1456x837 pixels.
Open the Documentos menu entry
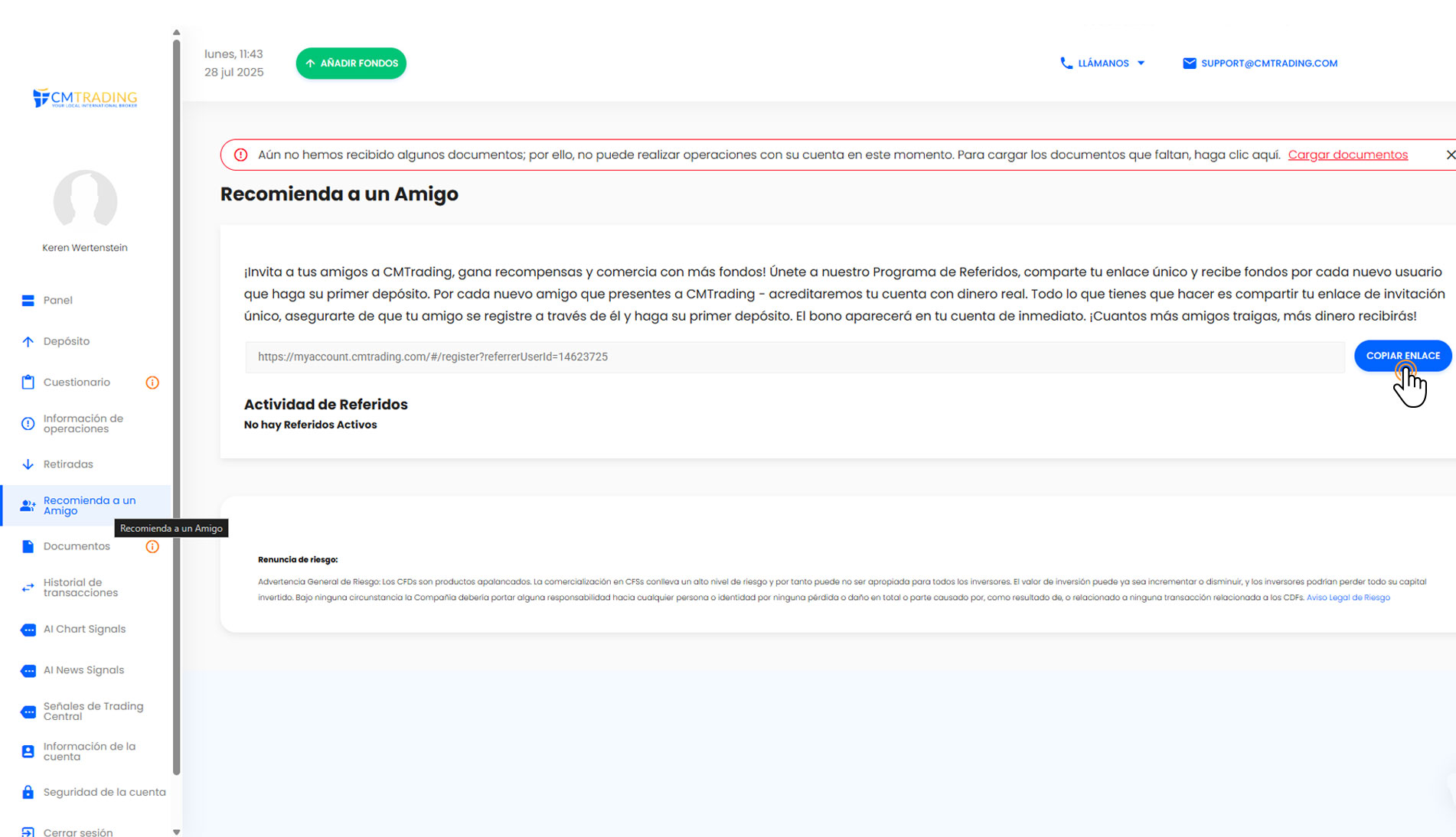point(87,546)
